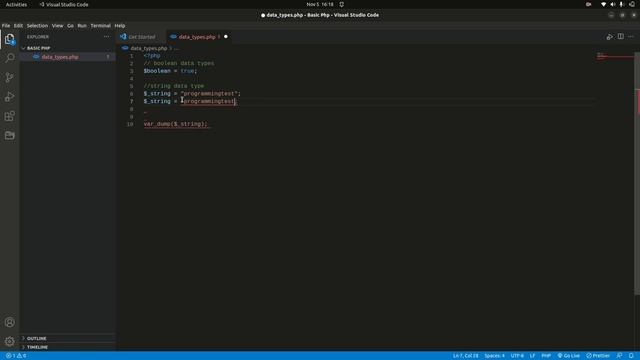Image resolution: width=640 pixels, height=360 pixels.
Task: Expand the OUTLINE section
Action: 67,338
